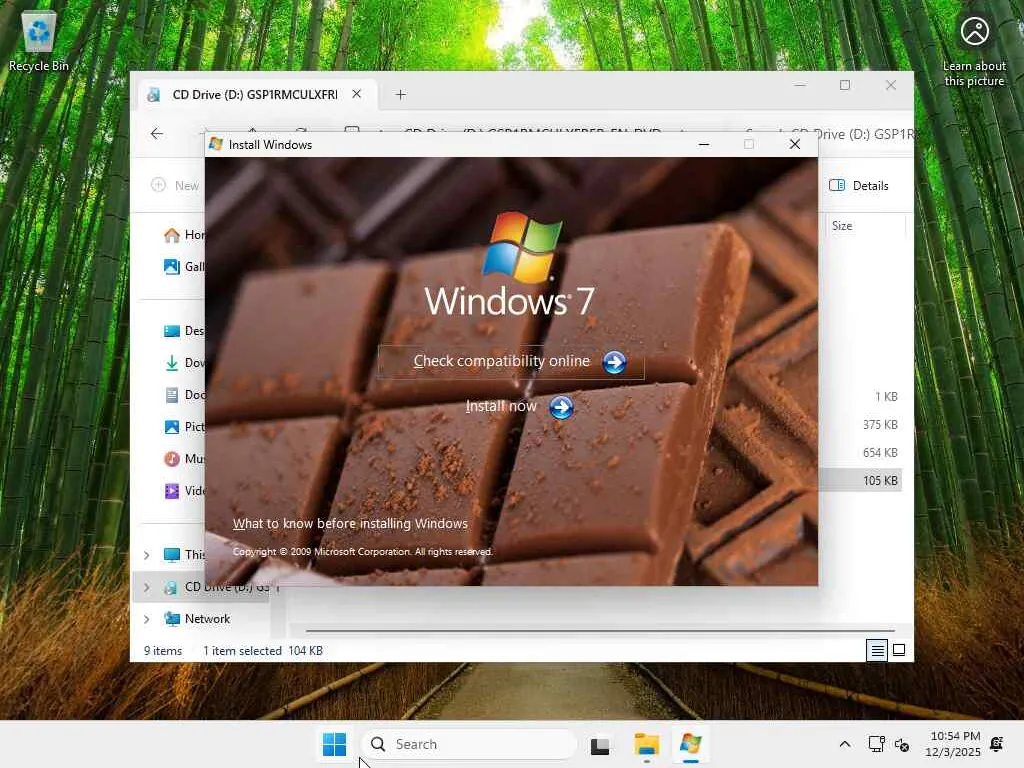Screen dimensions: 1024x768
Task: Expand Network in Explorer sidebar
Action: [147, 619]
